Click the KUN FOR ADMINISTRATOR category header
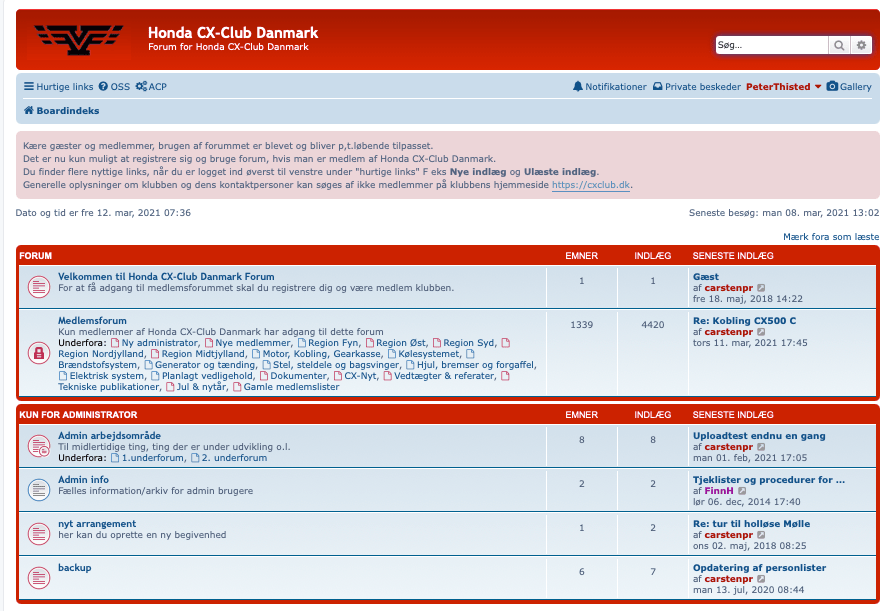The height and width of the screenshot is (611, 888). tap(78, 415)
